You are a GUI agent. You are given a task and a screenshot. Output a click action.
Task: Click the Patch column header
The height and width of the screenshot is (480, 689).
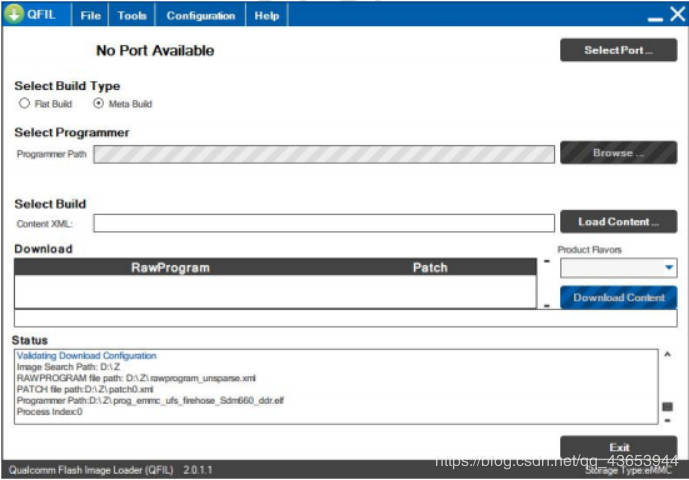click(430, 268)
